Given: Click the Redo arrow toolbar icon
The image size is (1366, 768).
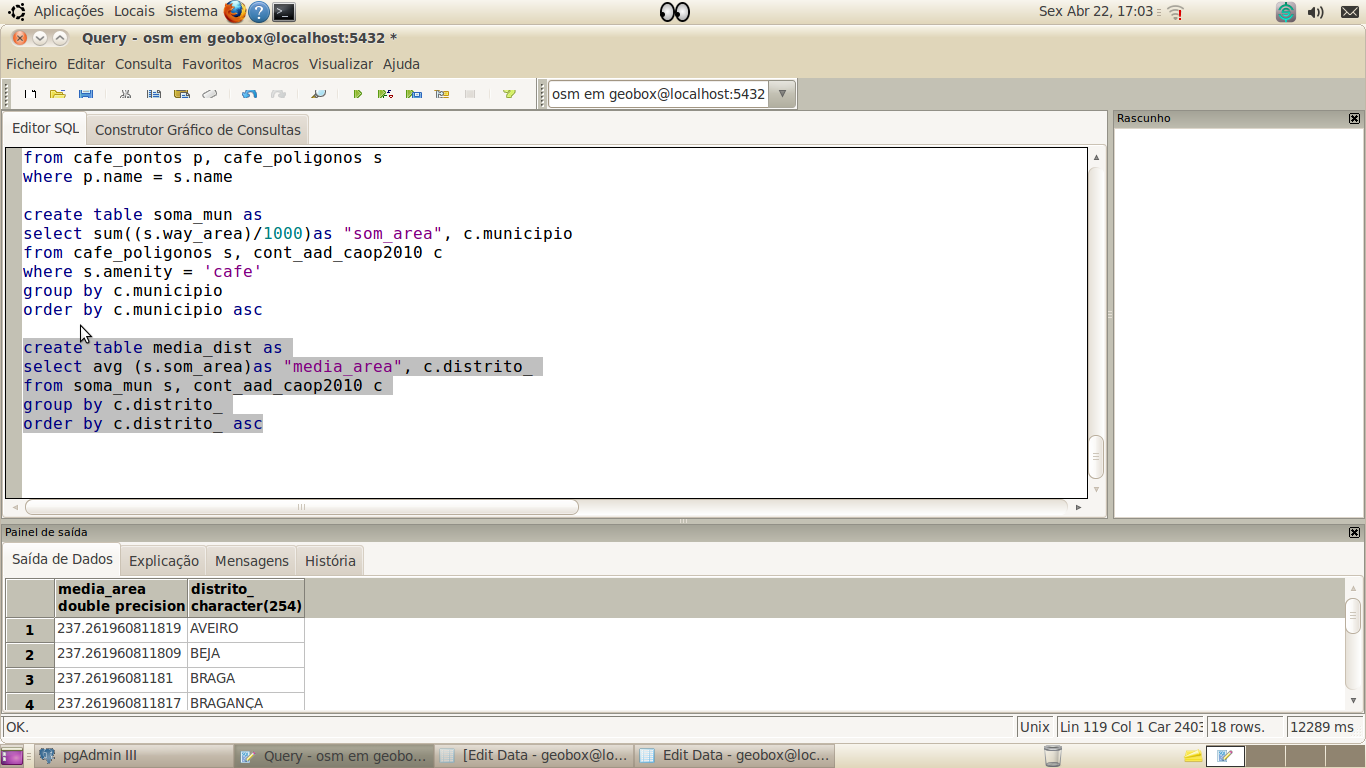Looking at the screenshot, I should tap(278, 94).
